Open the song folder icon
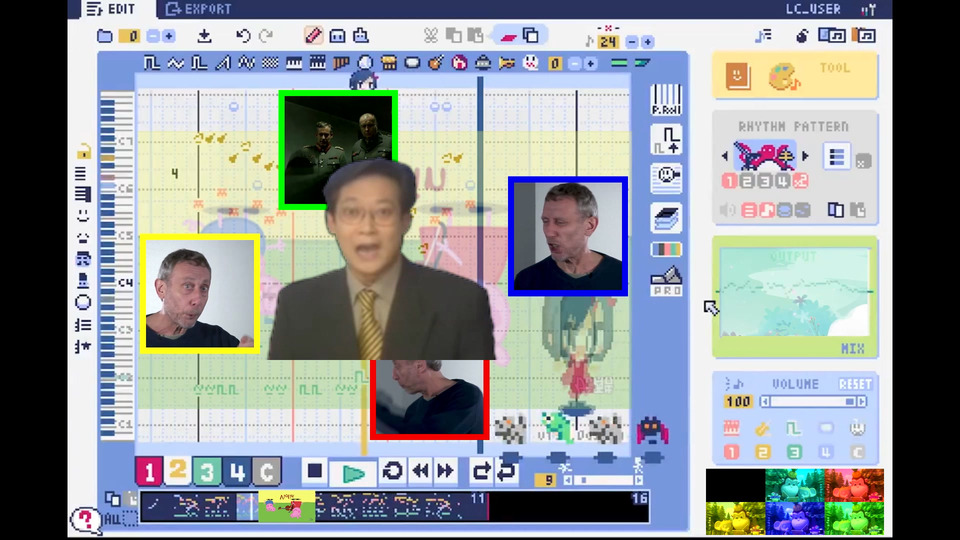The image size is (960, 540). click(x=105, y=36)
